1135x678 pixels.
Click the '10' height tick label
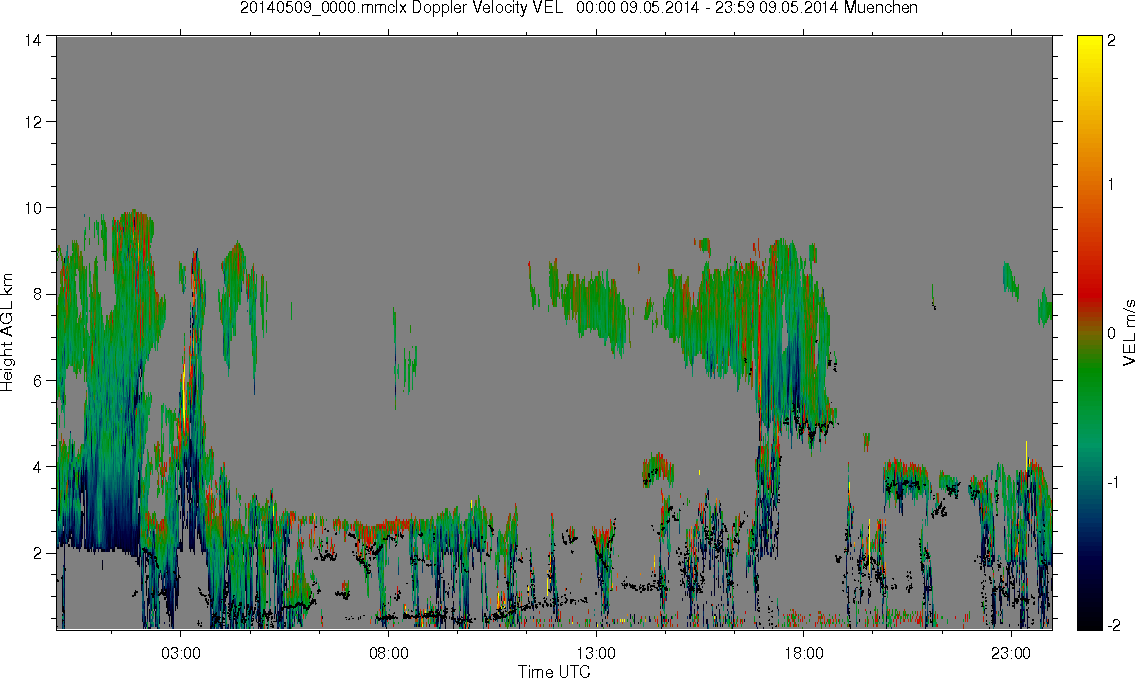[x=33, y=208]
